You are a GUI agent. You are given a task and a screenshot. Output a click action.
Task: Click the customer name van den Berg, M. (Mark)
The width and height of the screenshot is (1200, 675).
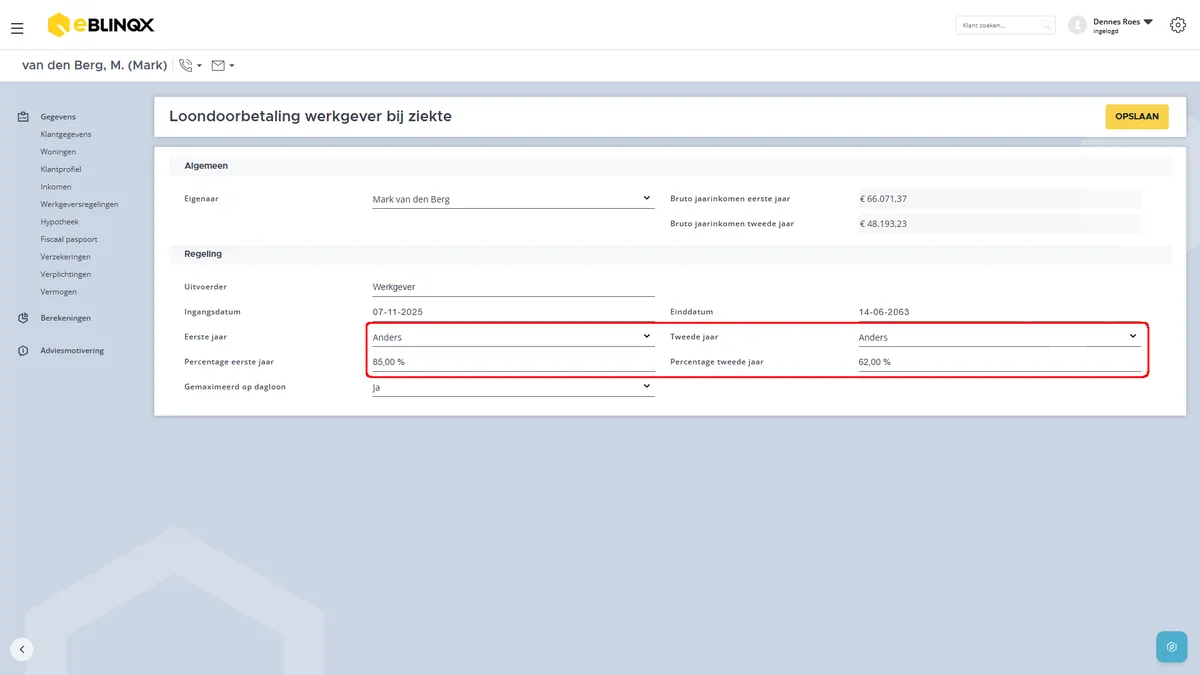[94, 66]
